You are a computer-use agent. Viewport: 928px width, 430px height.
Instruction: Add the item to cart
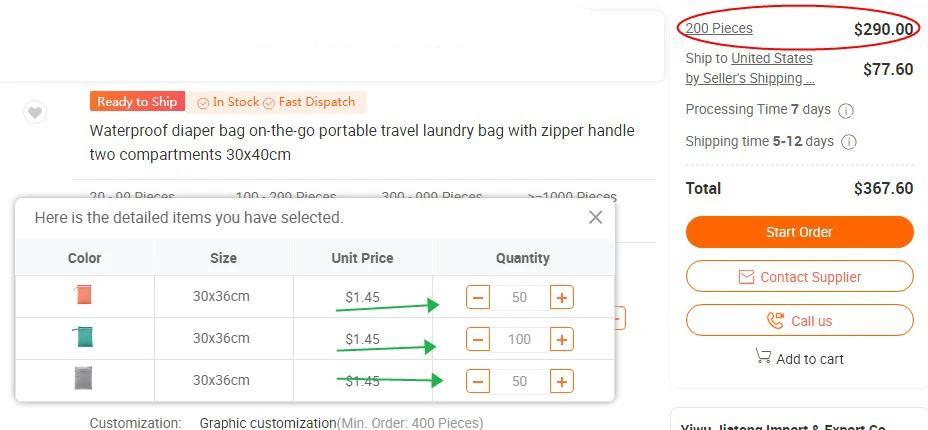799,358
